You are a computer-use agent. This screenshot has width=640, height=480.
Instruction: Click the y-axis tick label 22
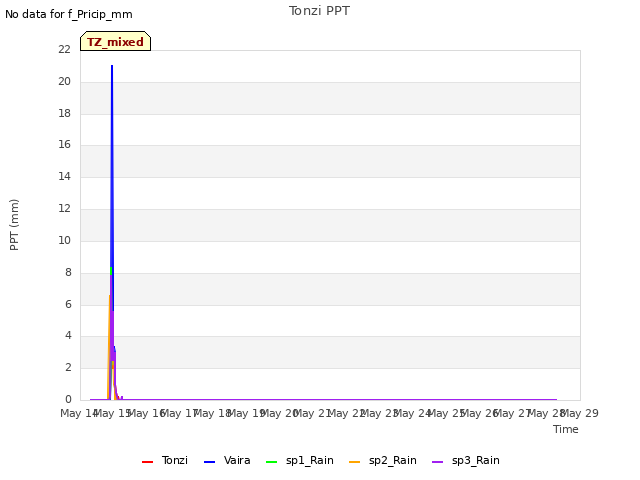pos(64,49)
